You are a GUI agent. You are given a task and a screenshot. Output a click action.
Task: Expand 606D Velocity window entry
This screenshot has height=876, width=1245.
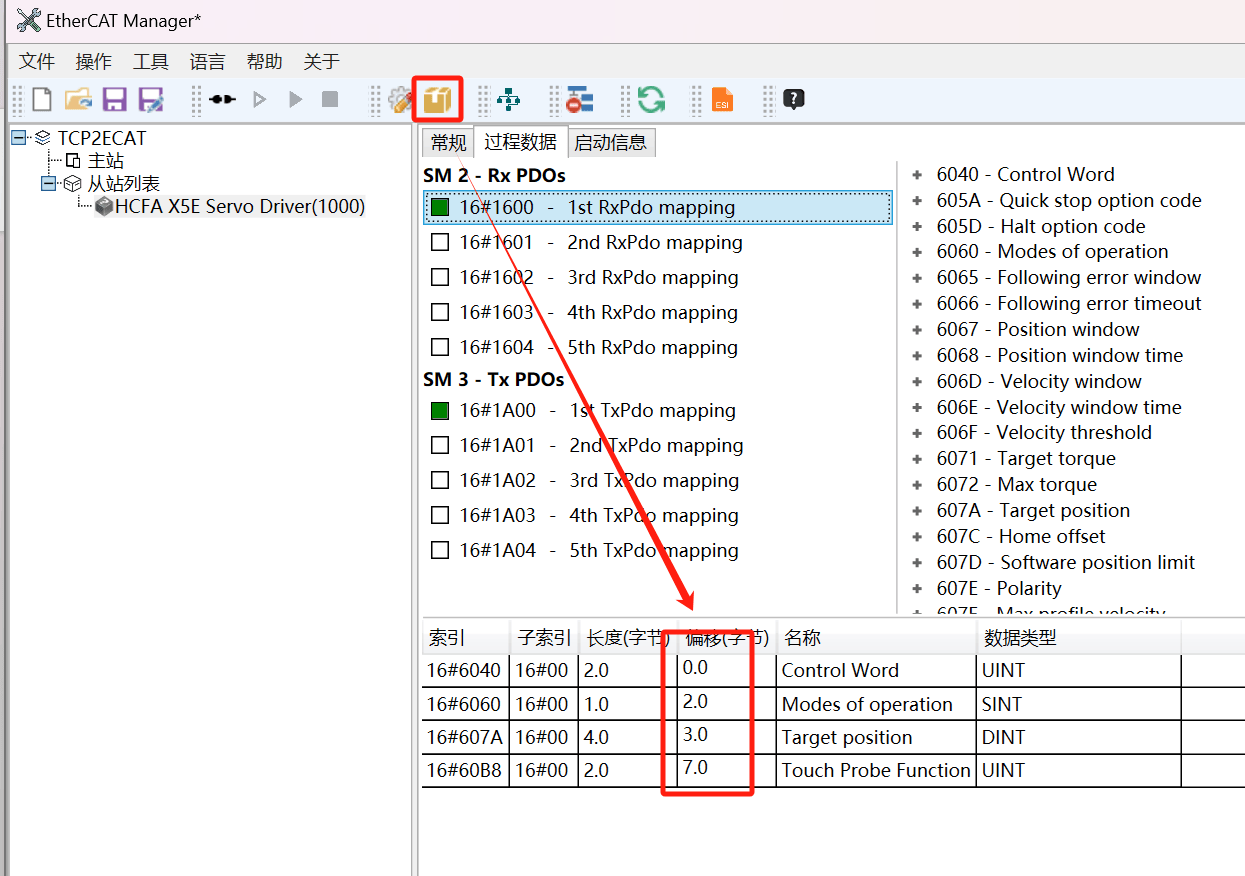(x=917, y=381)
